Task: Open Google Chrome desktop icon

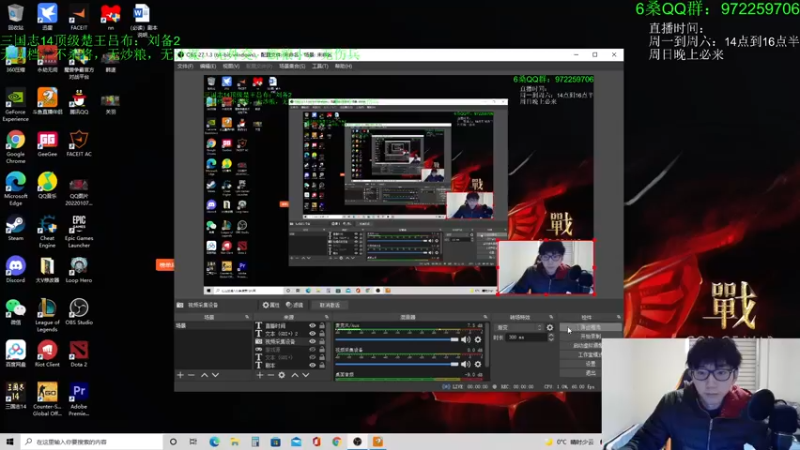Action: click(x=16, y=146)
